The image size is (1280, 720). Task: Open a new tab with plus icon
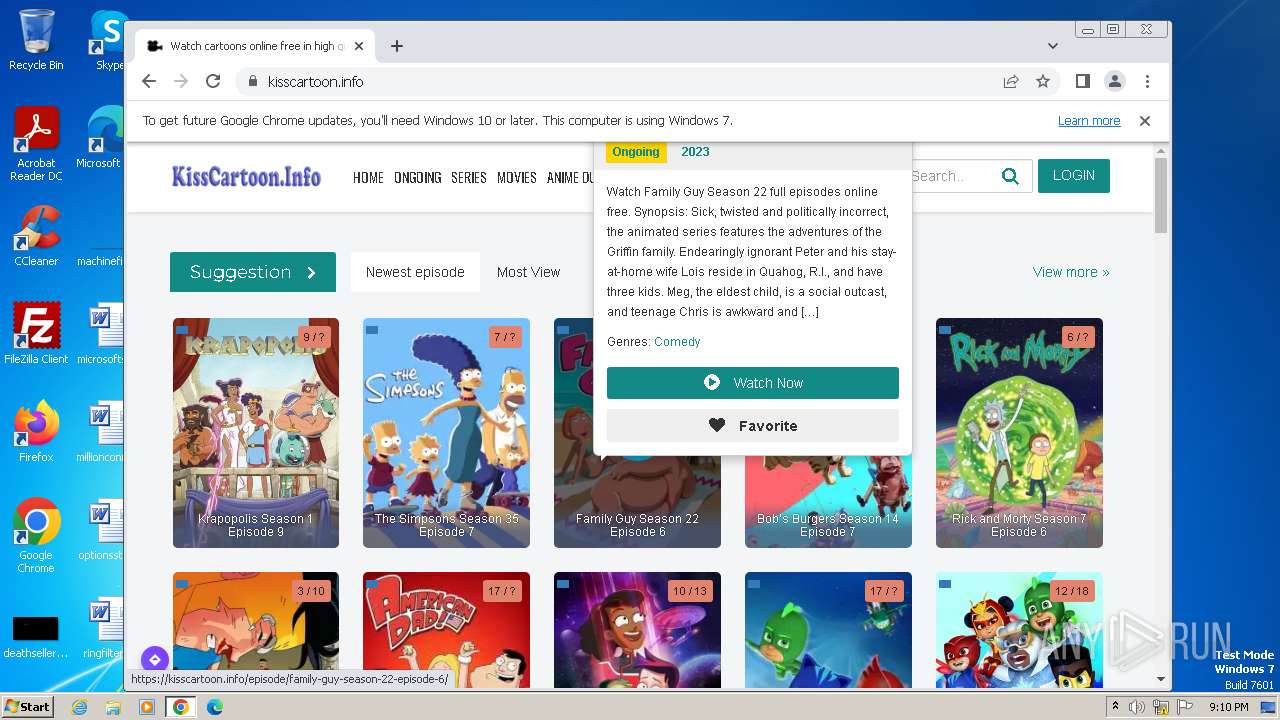point(397,46)
